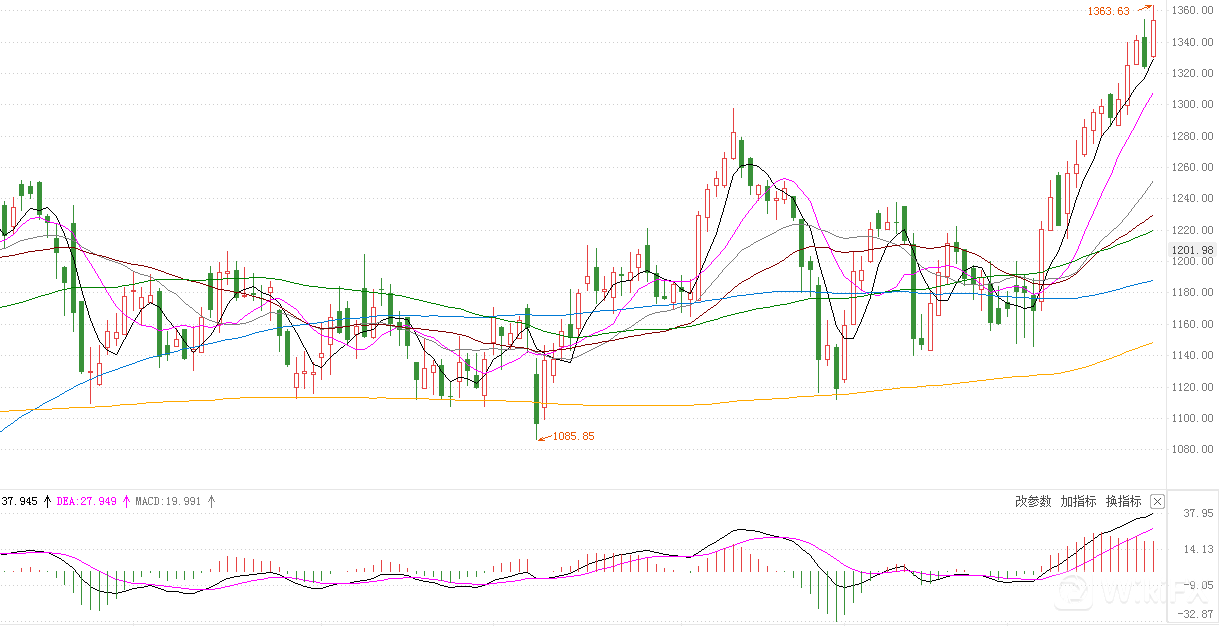The height and width of the screenshot is (626, 1219).
Task: Click the up arrow after the DEA:27.949 value
Action: click(x=127, y=501)
